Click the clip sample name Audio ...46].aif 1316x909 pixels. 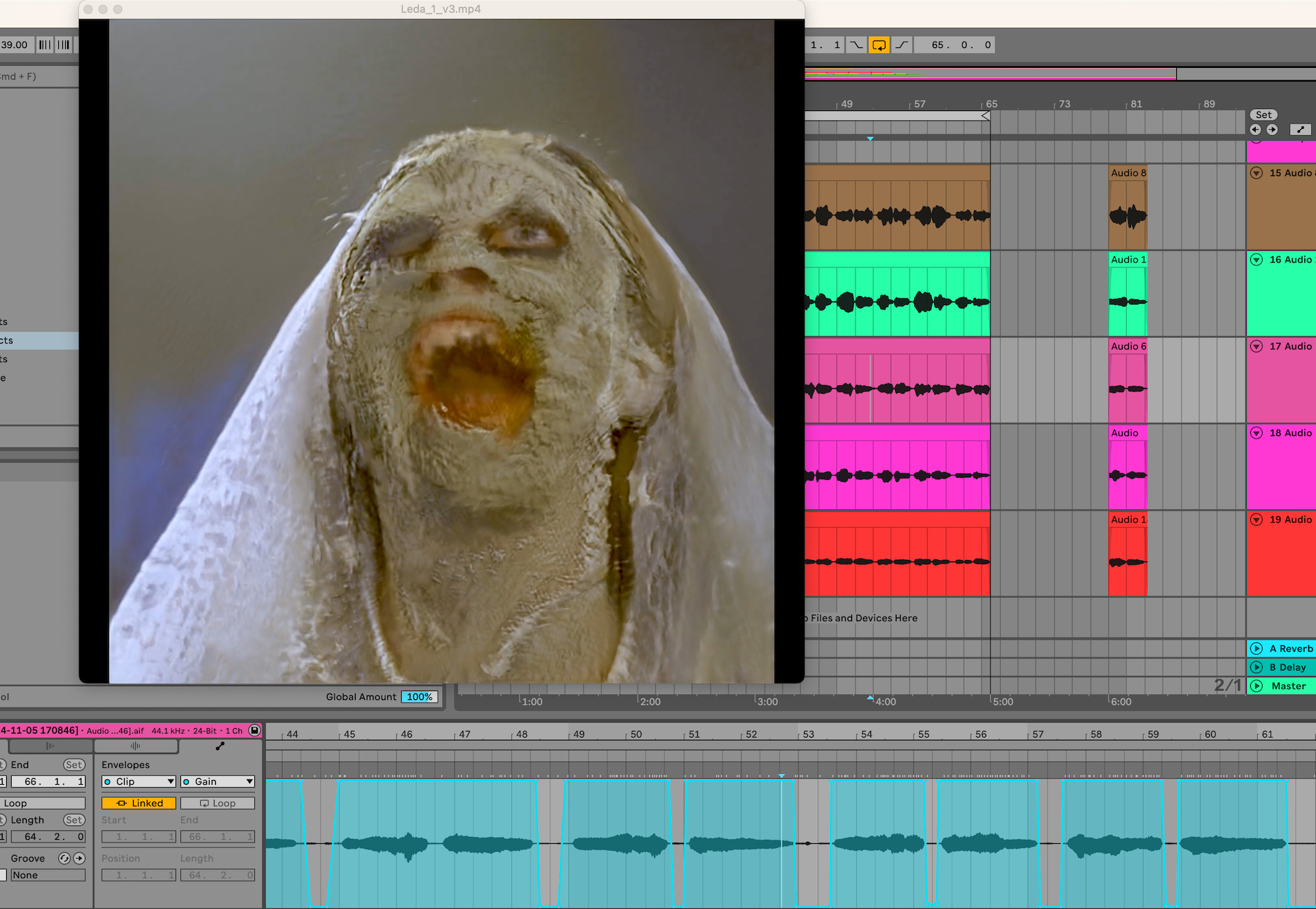pos(115,731)
